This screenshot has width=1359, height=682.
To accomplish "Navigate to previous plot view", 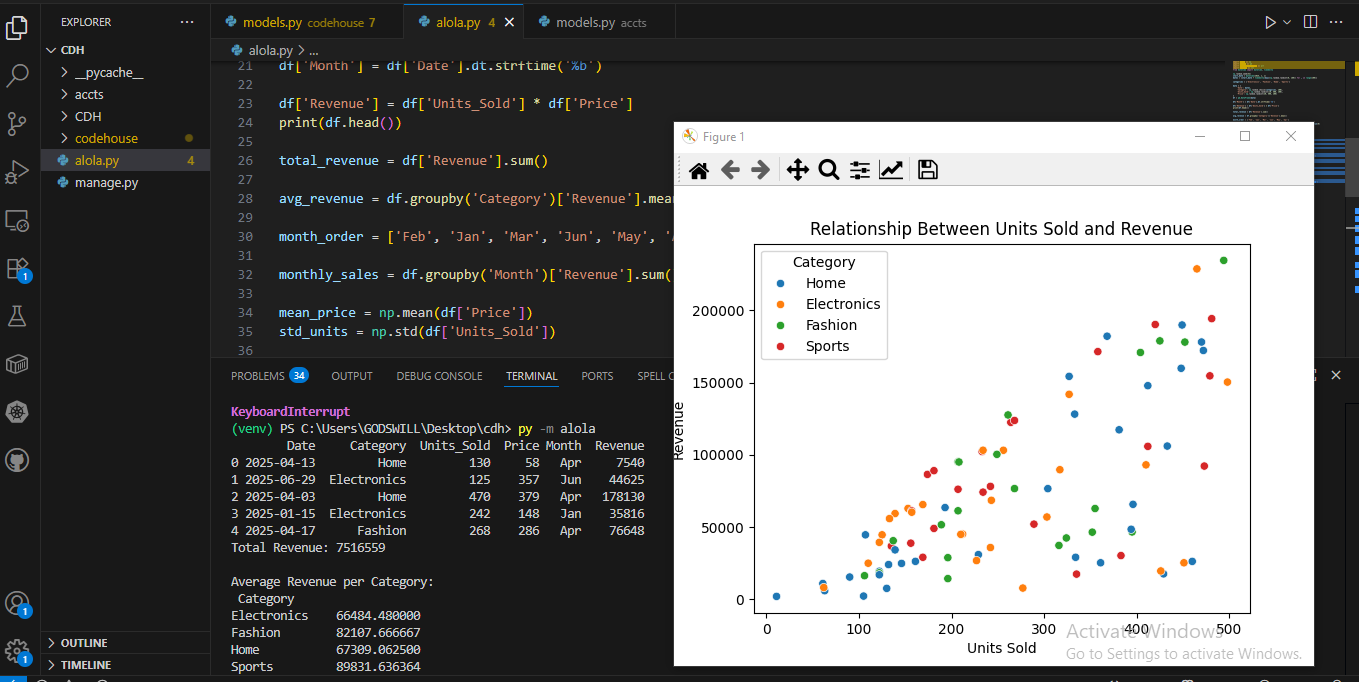I will pyautogui.click(x=729, y=170).
